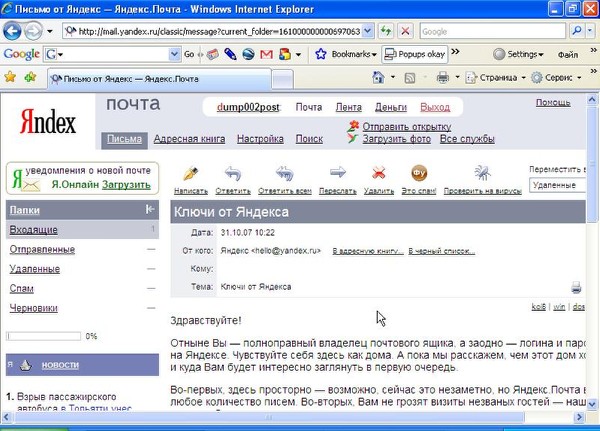
Task: Open the Файл menu
Action: (567, 55)
